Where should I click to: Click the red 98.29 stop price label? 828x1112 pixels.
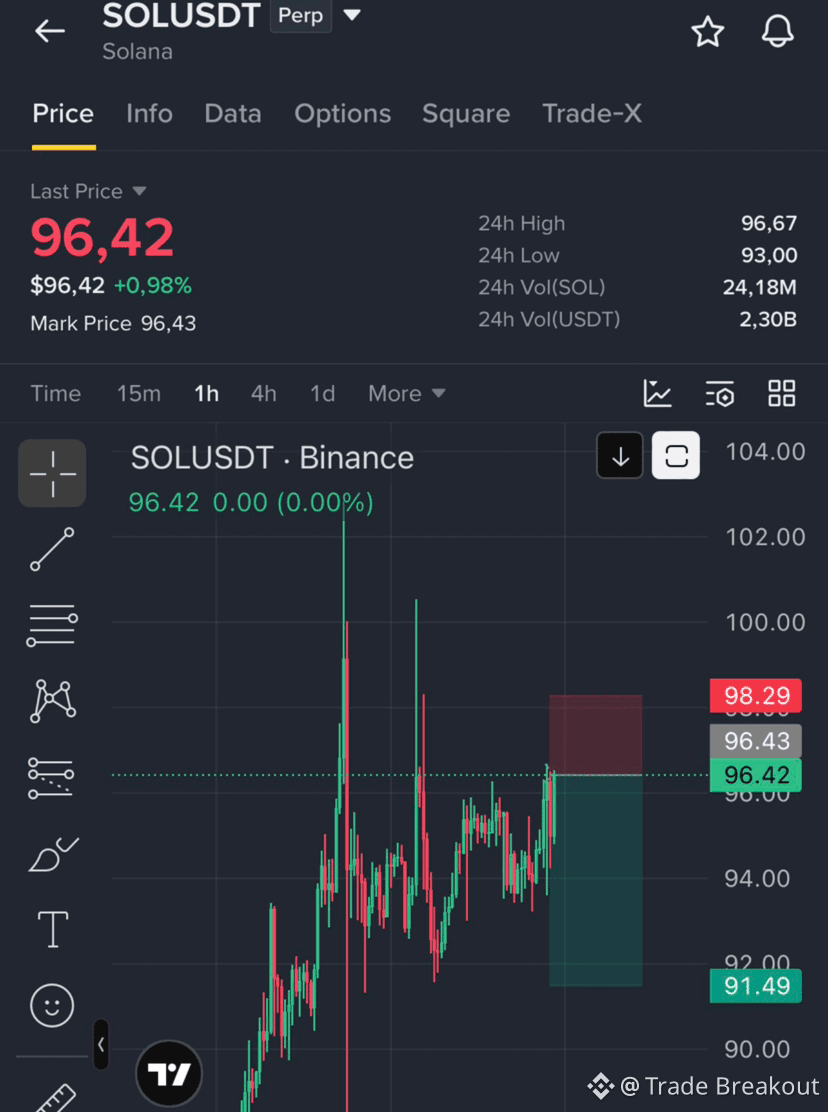point(756,696)
